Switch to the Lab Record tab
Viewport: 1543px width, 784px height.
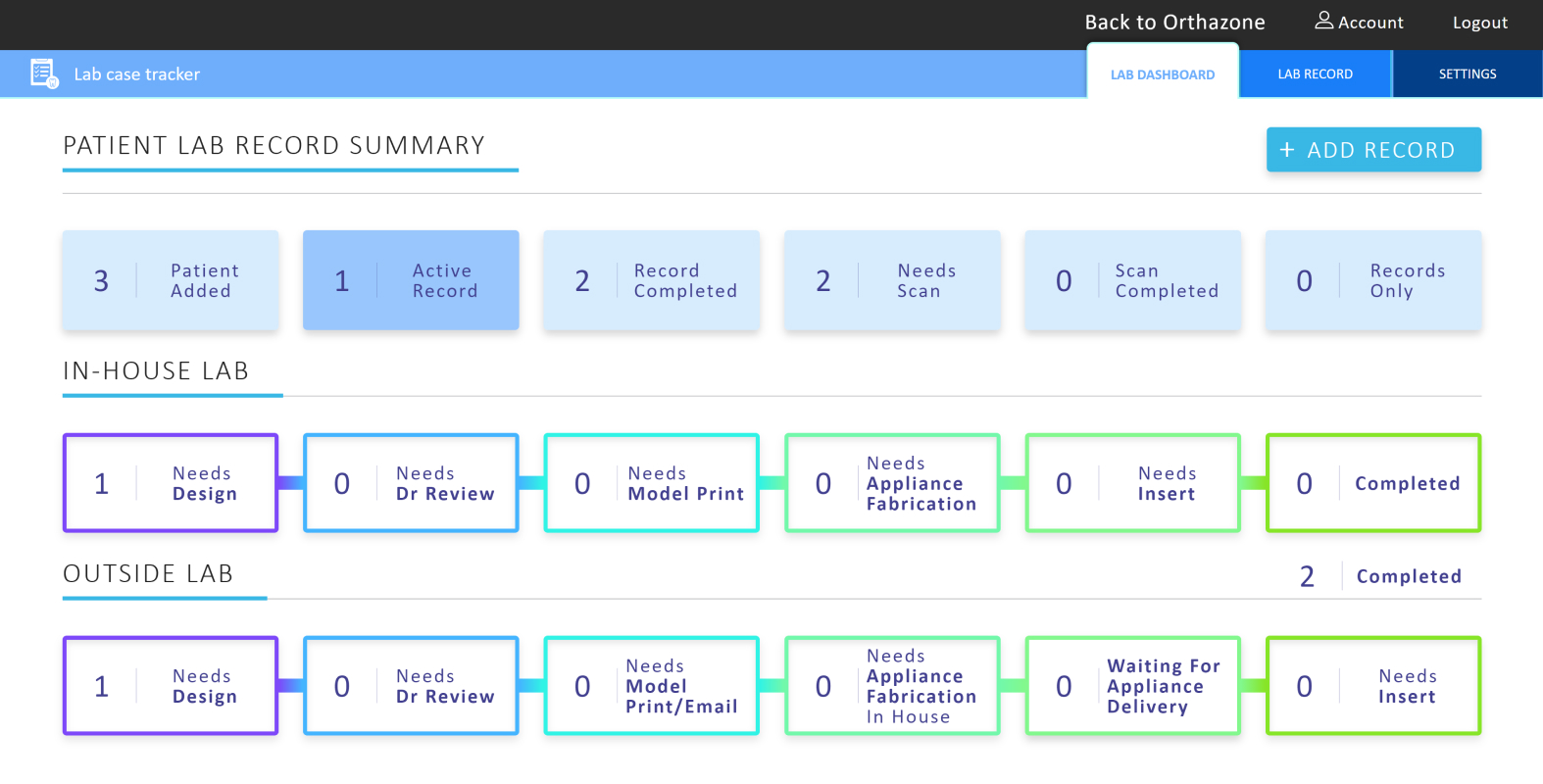(x=1315, y=74)
